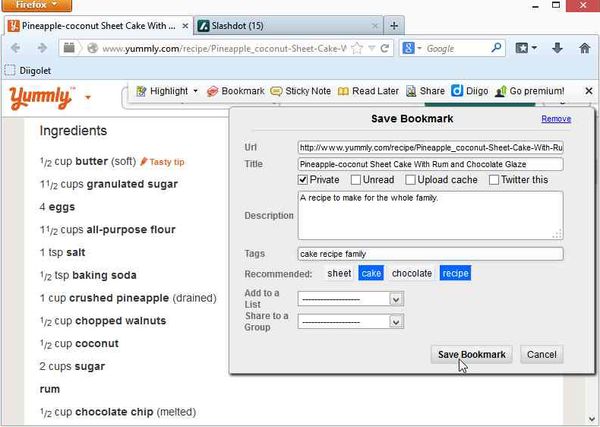600x427 pixels.
Task: Open the dropdown arrow beside Yummly logo
Action: [88, 98]
